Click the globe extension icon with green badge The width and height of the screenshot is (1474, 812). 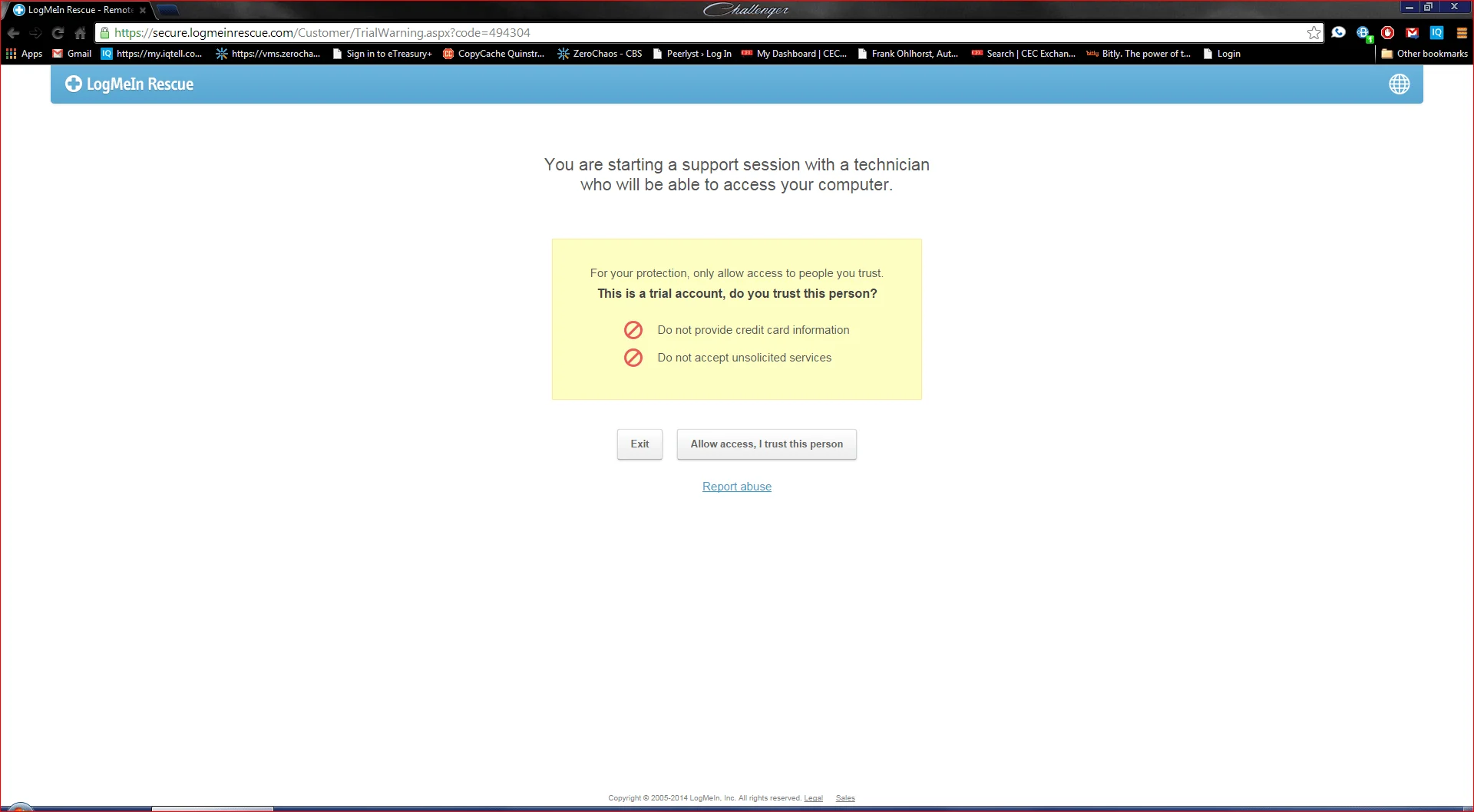(x=1363, y=33)
